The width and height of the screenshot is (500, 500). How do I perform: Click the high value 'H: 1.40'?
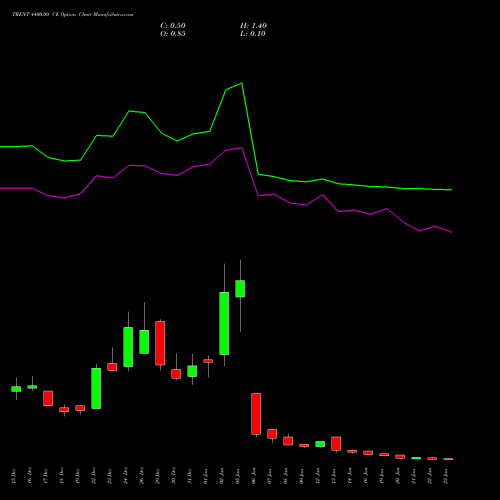253,26
